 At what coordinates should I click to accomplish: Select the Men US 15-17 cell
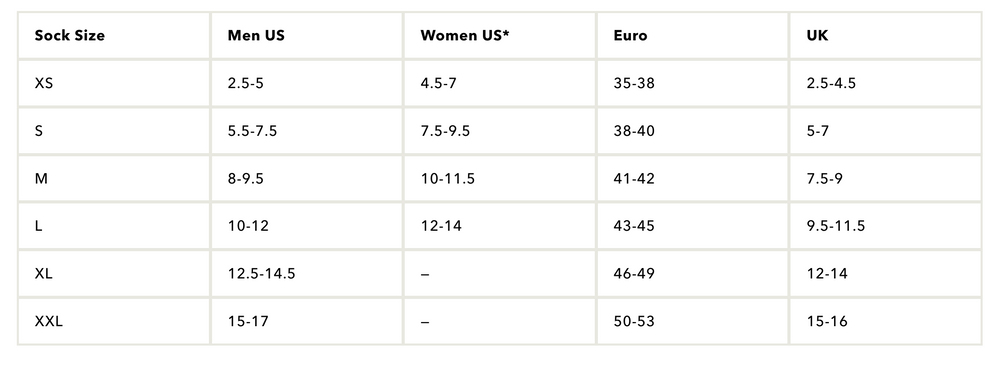307,322
